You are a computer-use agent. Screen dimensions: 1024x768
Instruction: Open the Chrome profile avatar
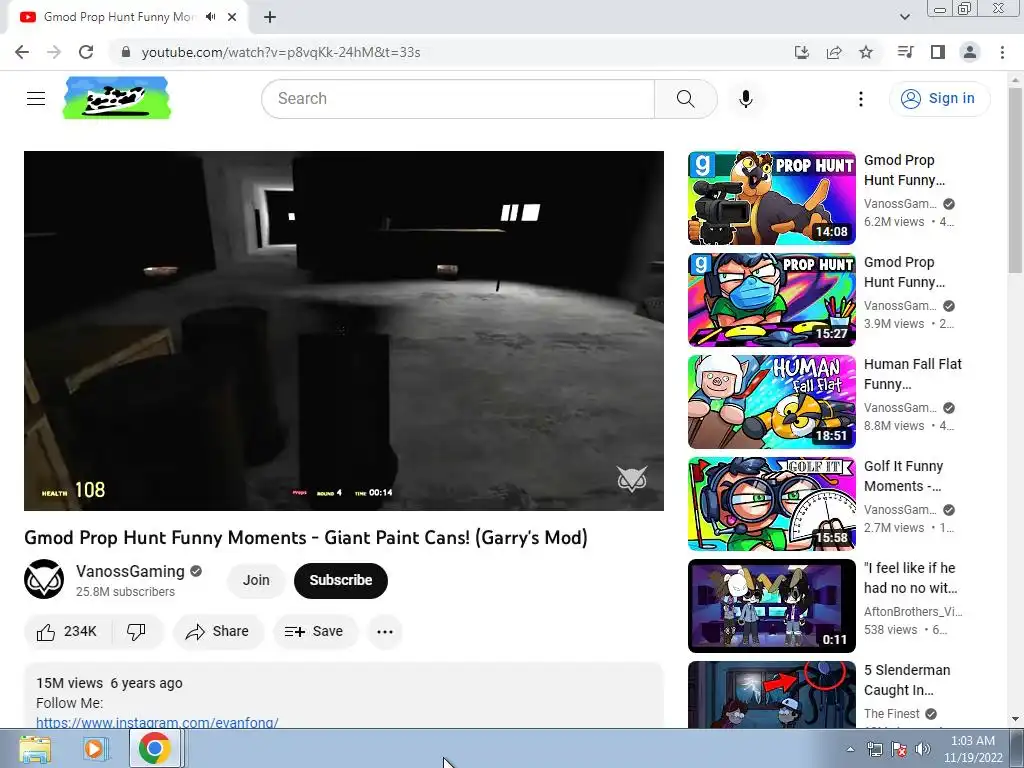click(x=970, y=52)
